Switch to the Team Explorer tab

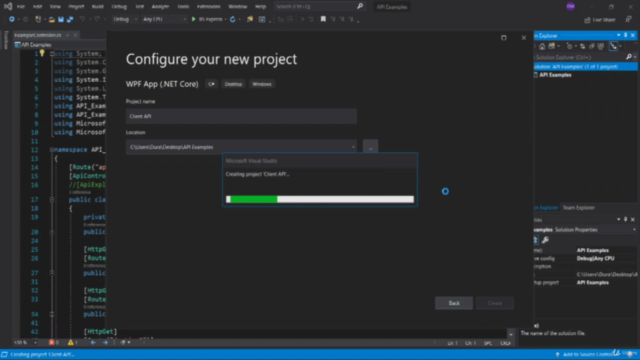578,208
